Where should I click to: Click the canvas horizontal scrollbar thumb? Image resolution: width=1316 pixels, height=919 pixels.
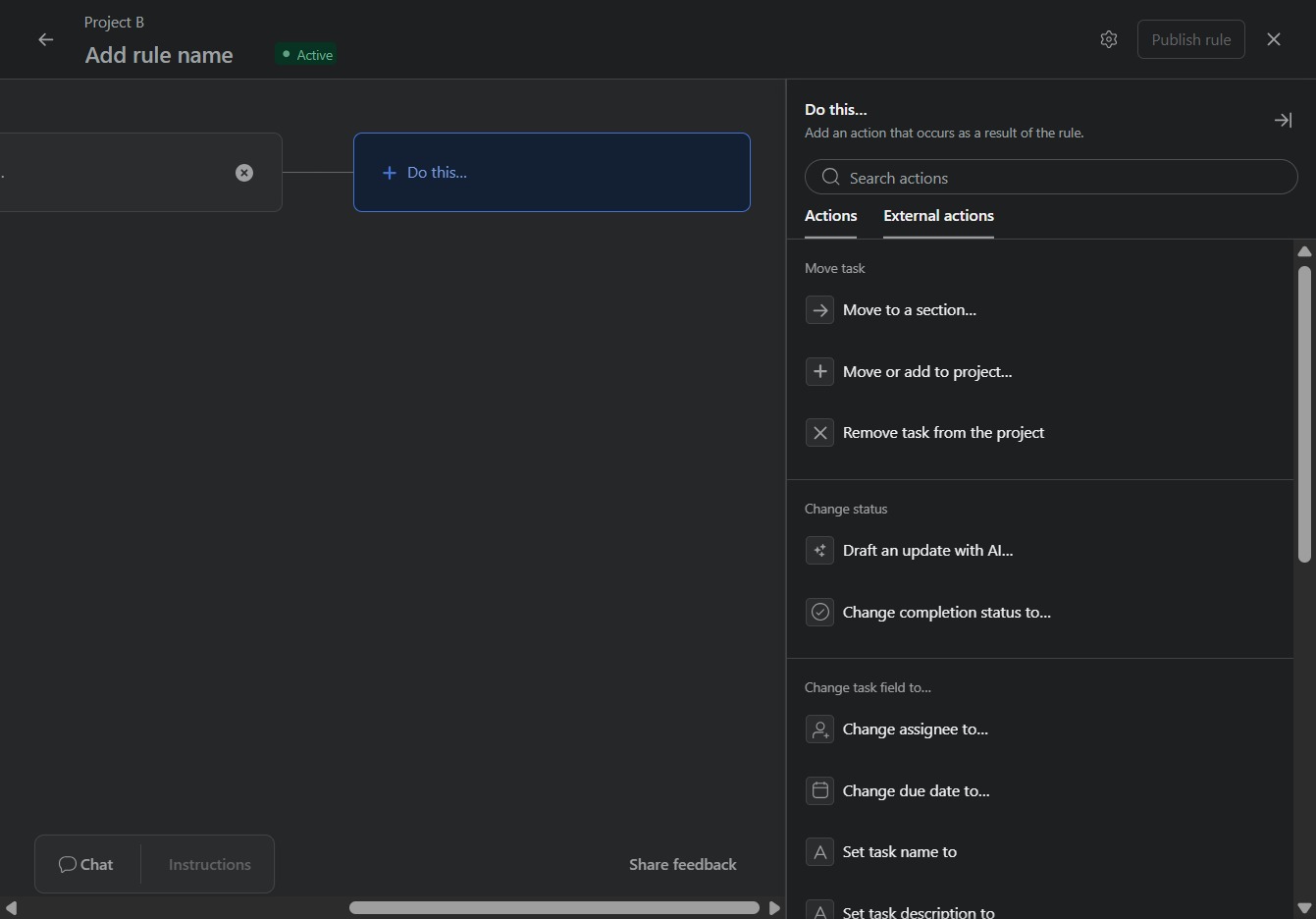554,908
